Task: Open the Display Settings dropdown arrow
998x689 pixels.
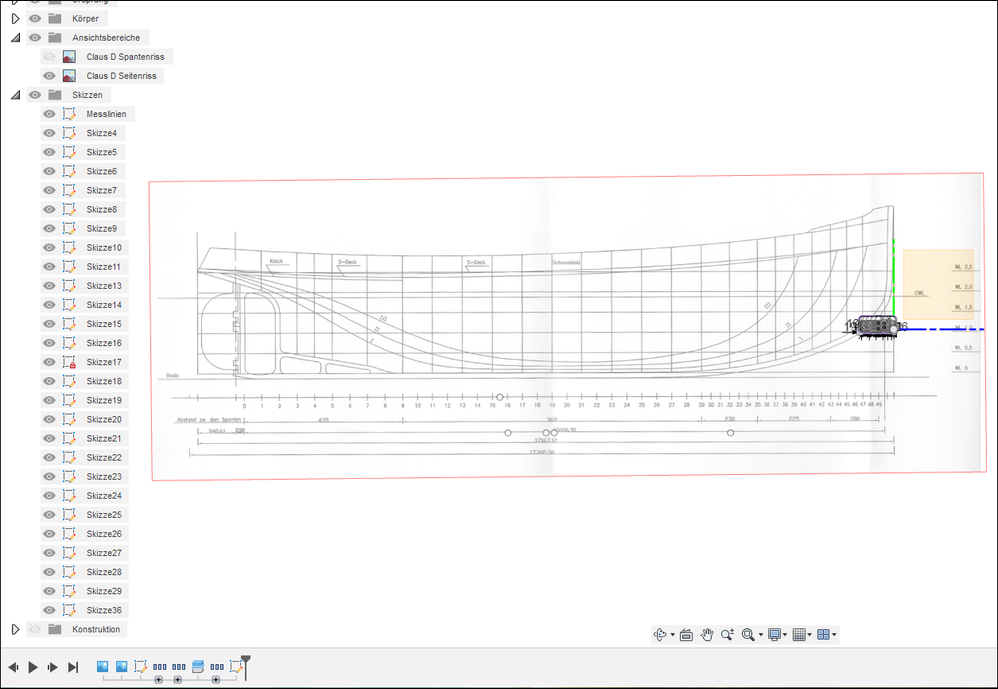Action: [x=785, y=635]
